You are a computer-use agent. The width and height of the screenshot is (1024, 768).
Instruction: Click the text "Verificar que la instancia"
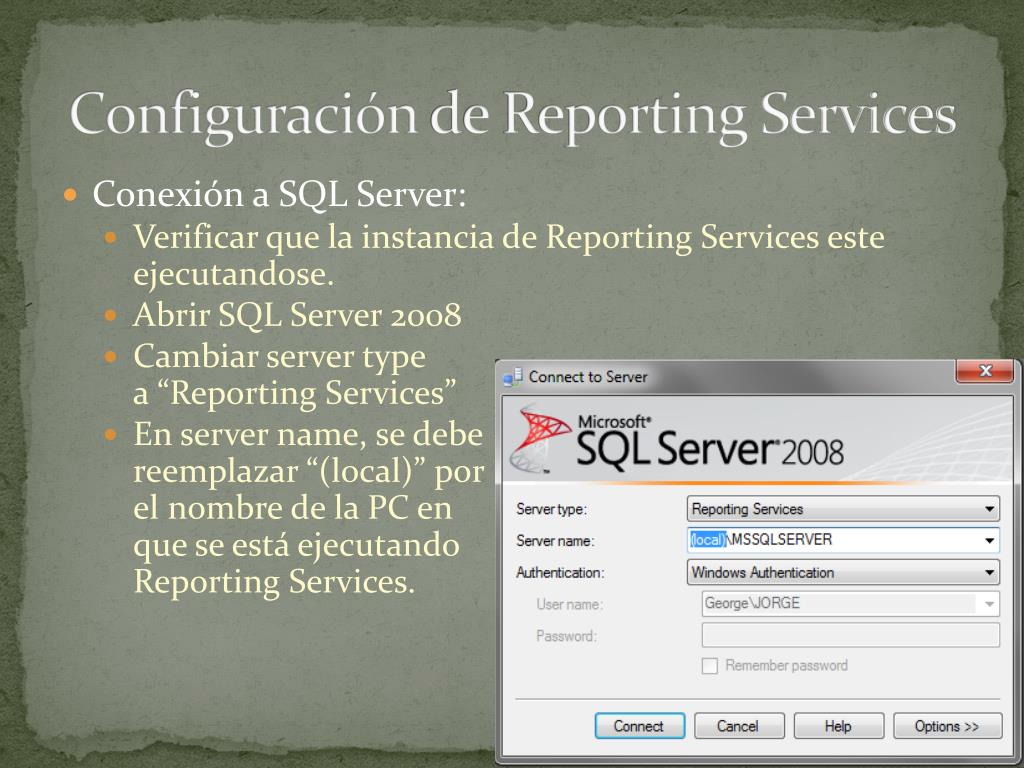[x=313, y=236]
